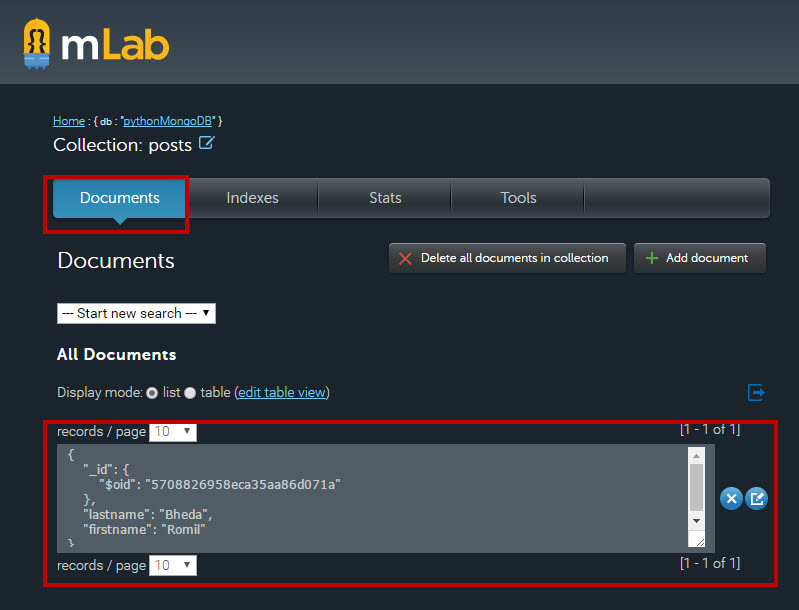Switch to the Documents tab
The image size is (799, 610).
[x=119, y=198]
